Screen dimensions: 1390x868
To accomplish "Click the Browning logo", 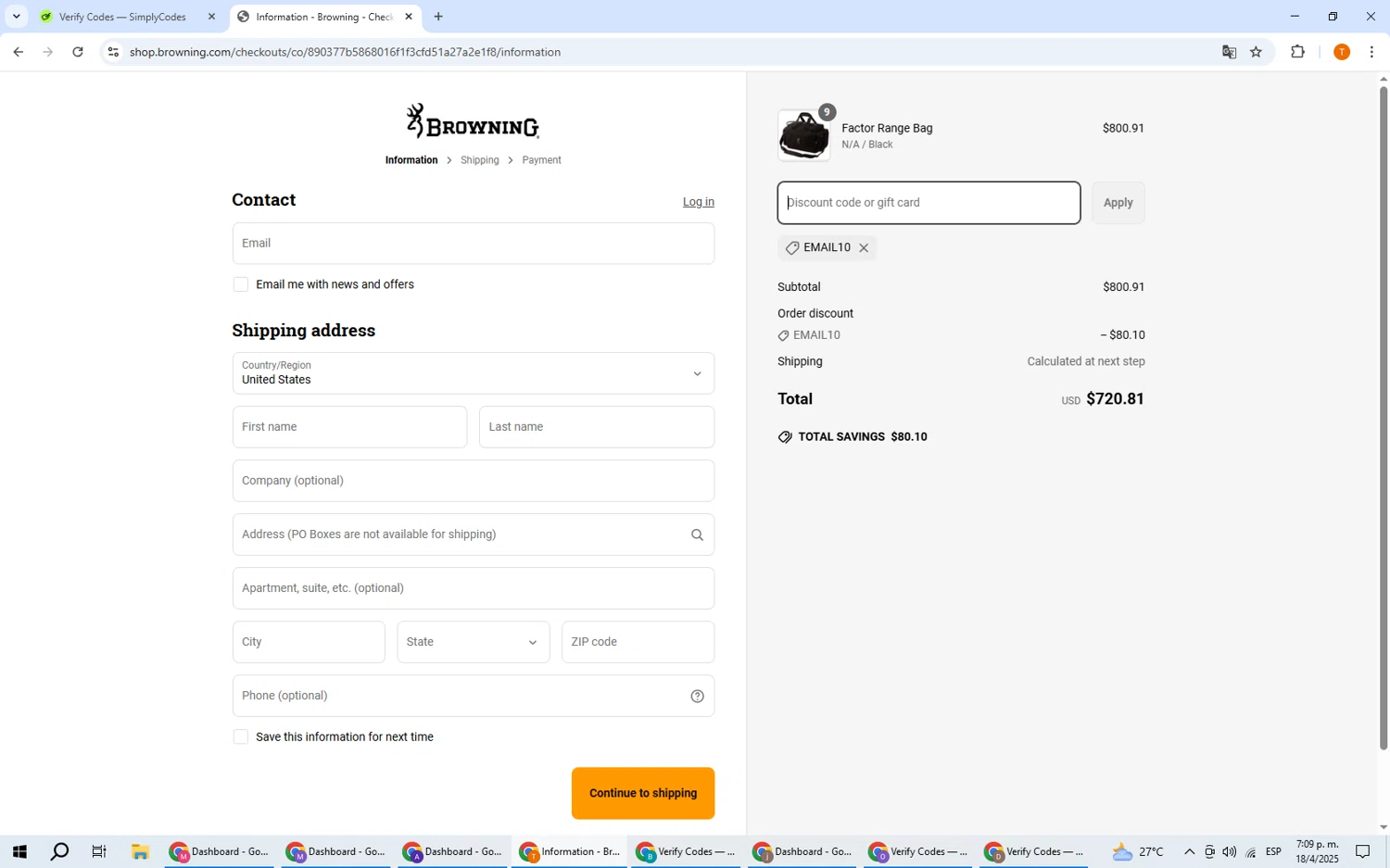I will click(x=473, y=121).
